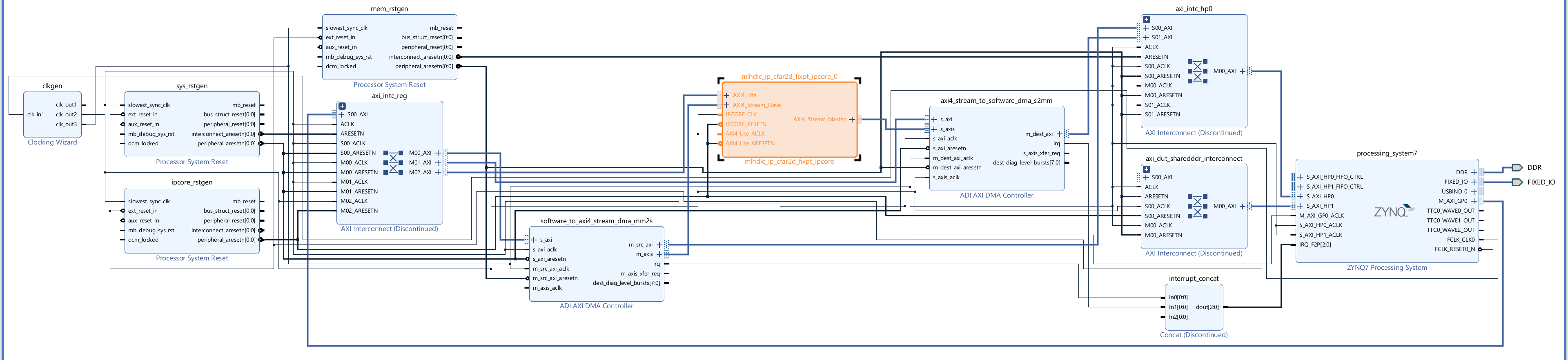
Task: Select the DDR external port symbol
Action: (1517, 168)
